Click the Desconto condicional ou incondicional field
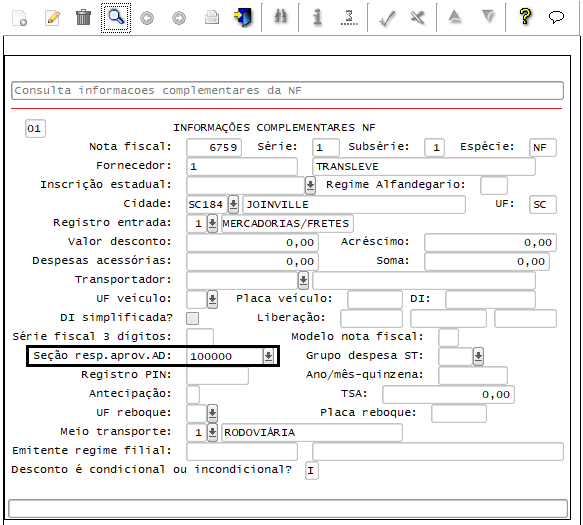 [x=312, y=470]
